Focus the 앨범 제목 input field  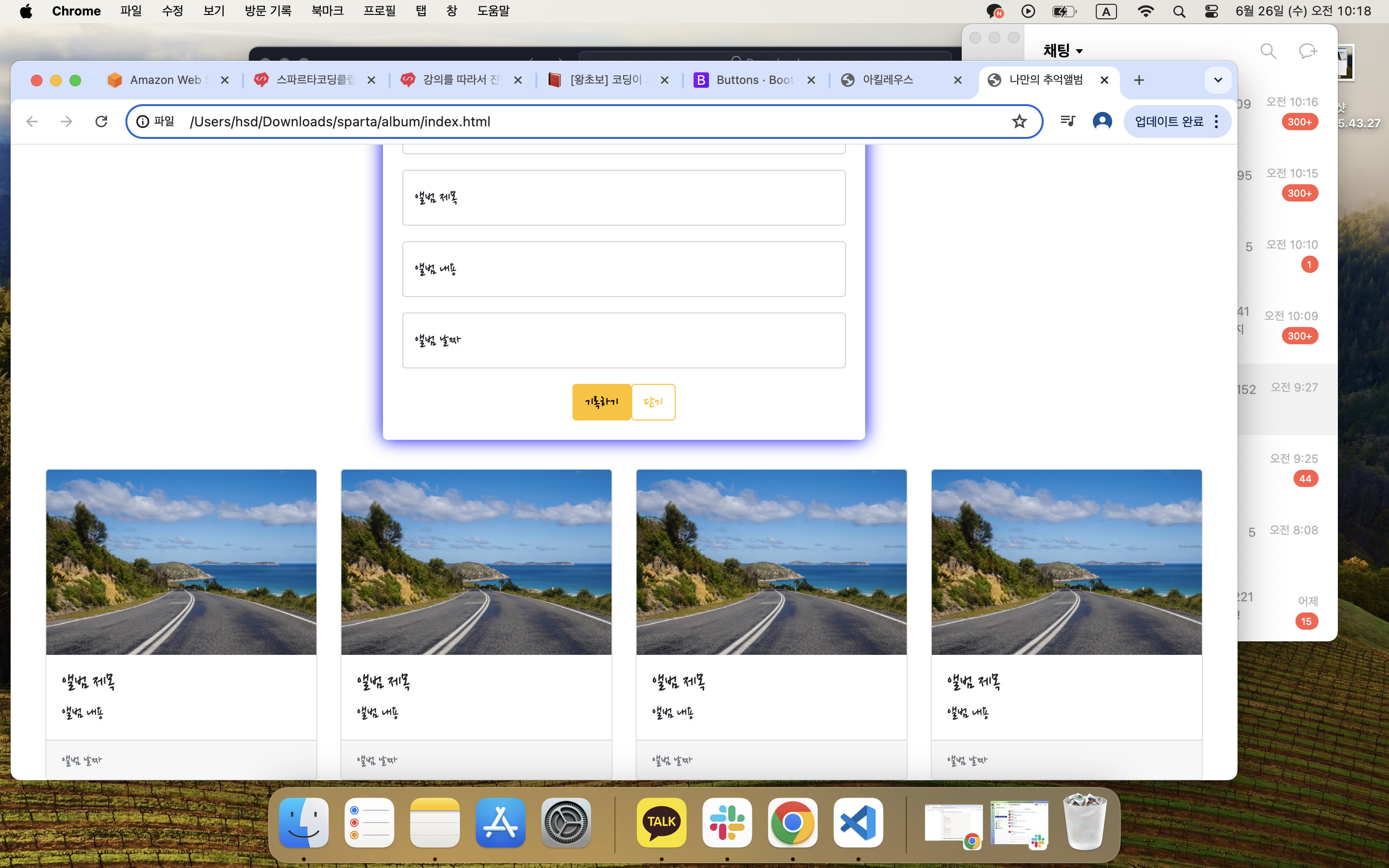[624, 198]
